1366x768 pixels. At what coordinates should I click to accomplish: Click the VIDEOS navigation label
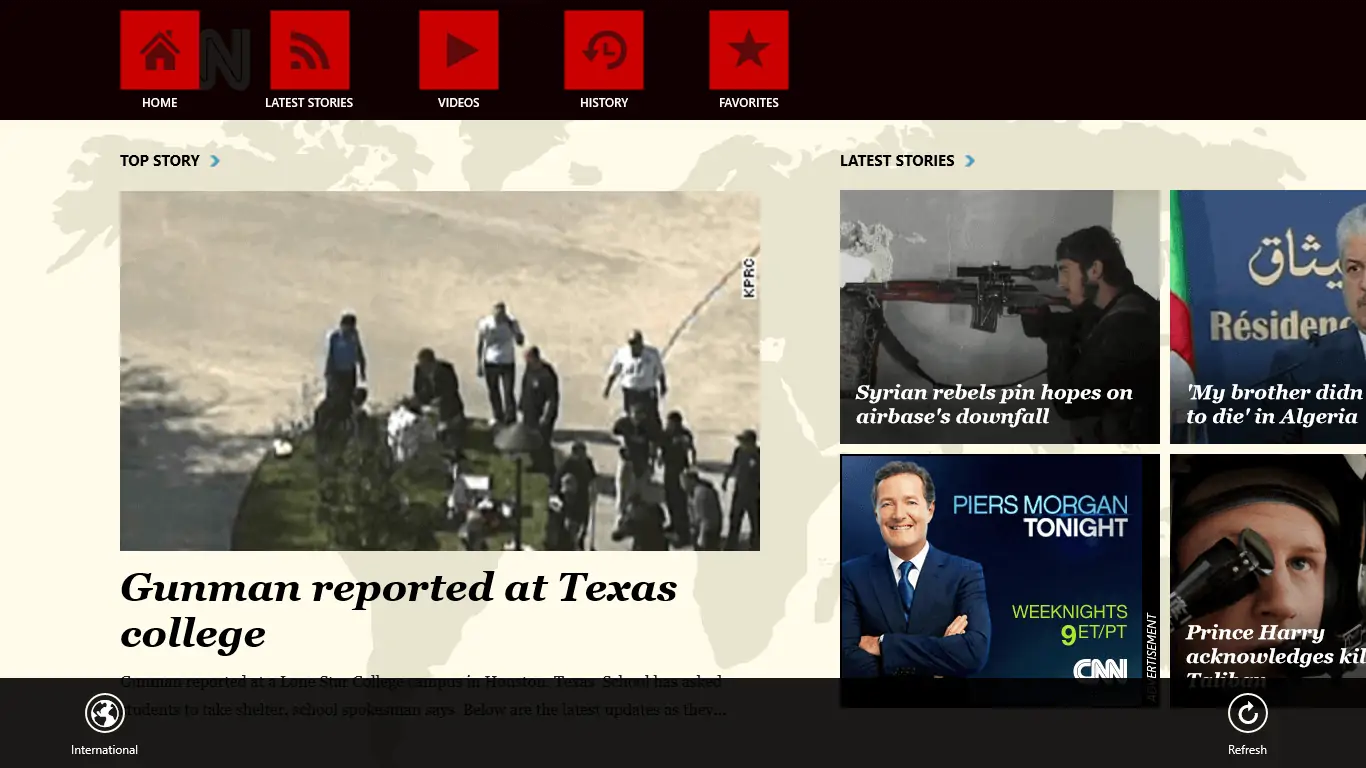[459, 102]
